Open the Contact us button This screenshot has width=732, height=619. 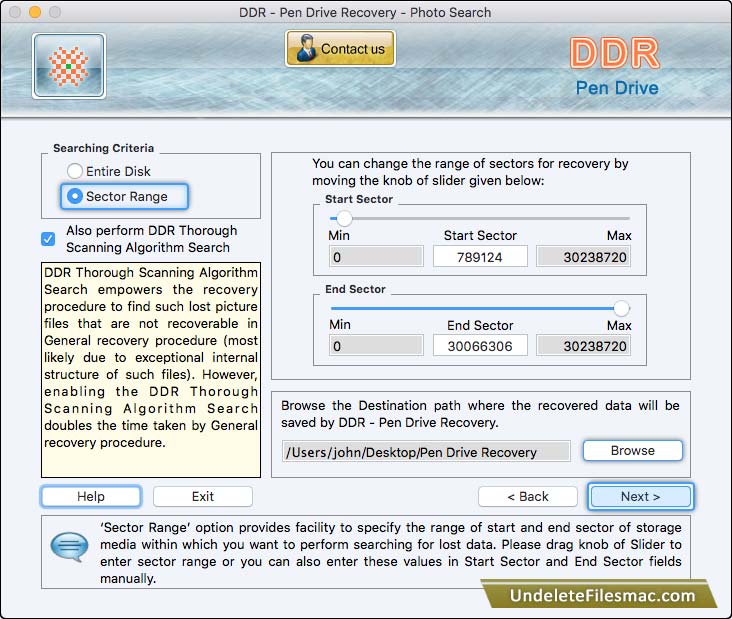coord(340,49)
